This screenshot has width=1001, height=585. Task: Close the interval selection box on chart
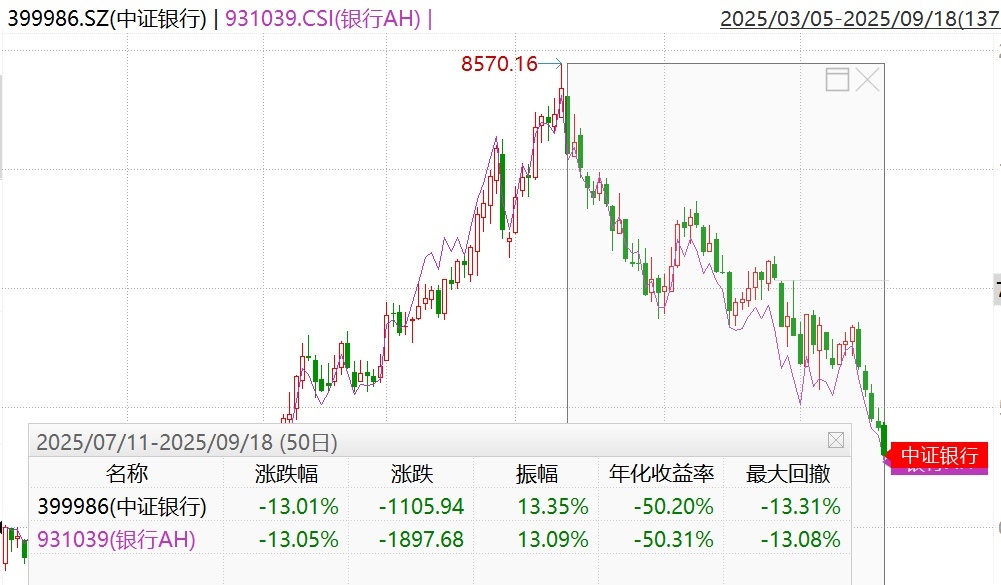click(x=867, y=80)
